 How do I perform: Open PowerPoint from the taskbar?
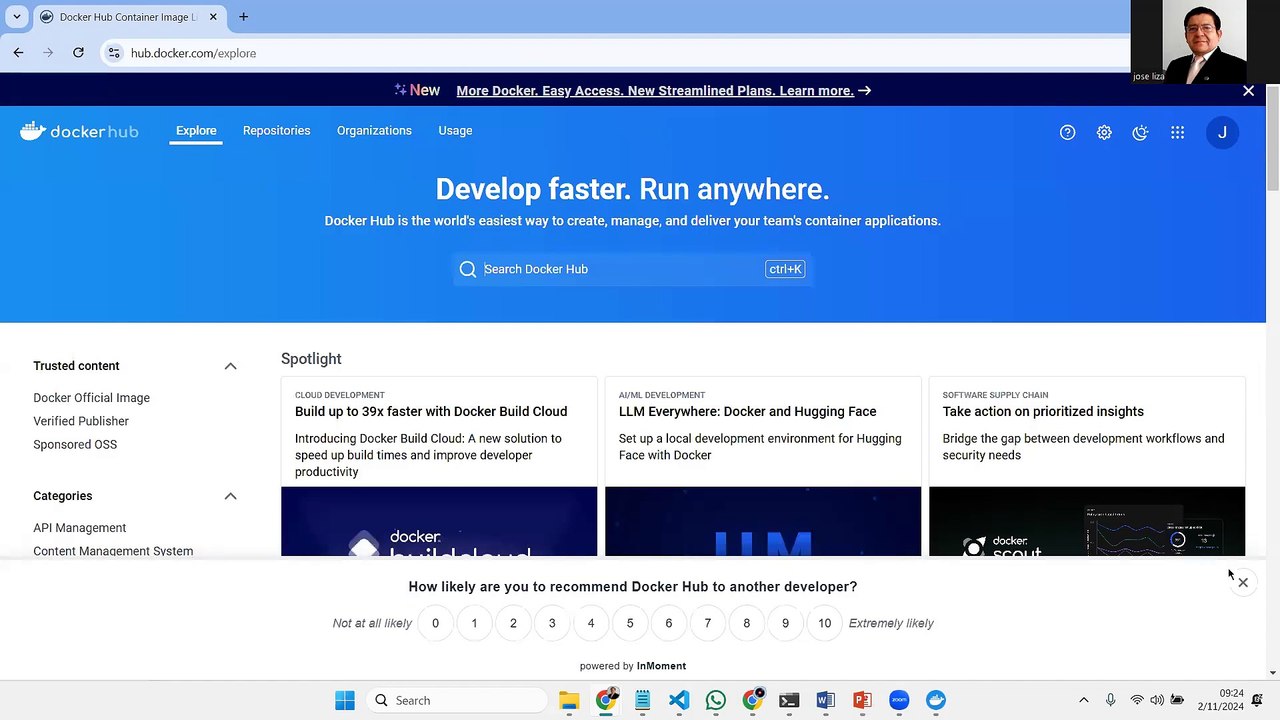pos(862,700)
